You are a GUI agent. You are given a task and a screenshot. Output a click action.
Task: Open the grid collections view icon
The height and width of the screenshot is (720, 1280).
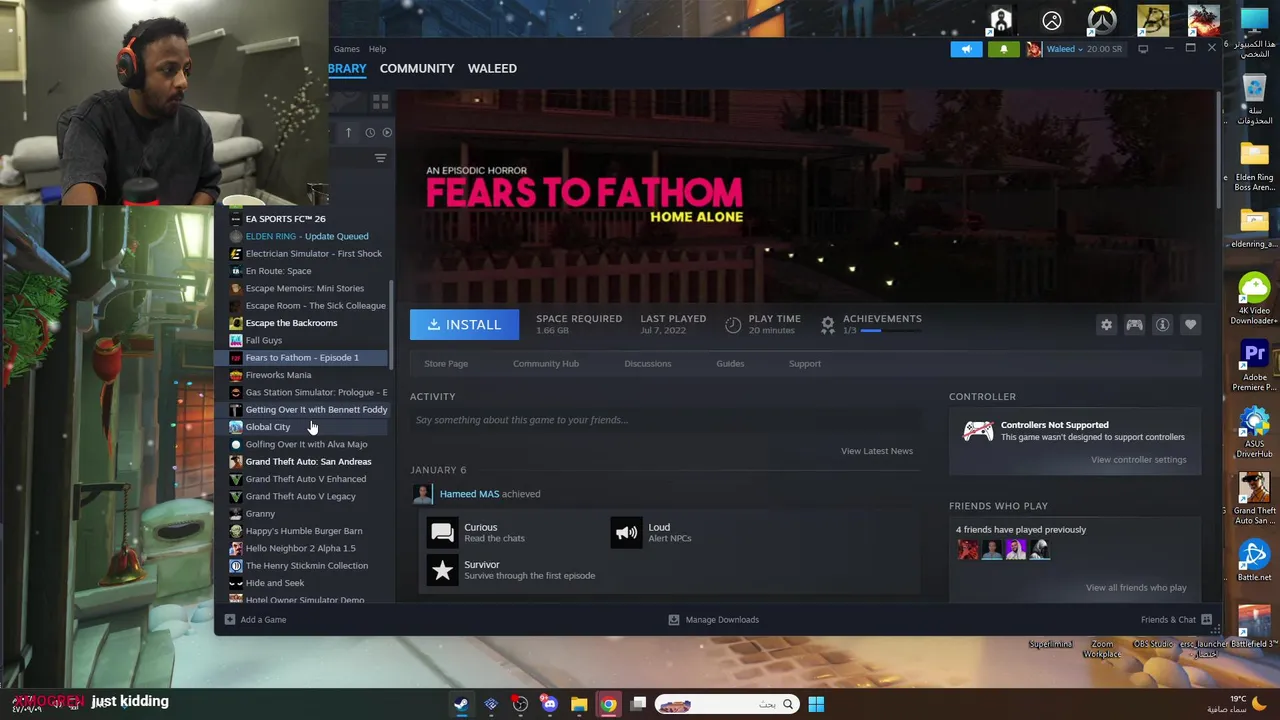tap(380, 102)
